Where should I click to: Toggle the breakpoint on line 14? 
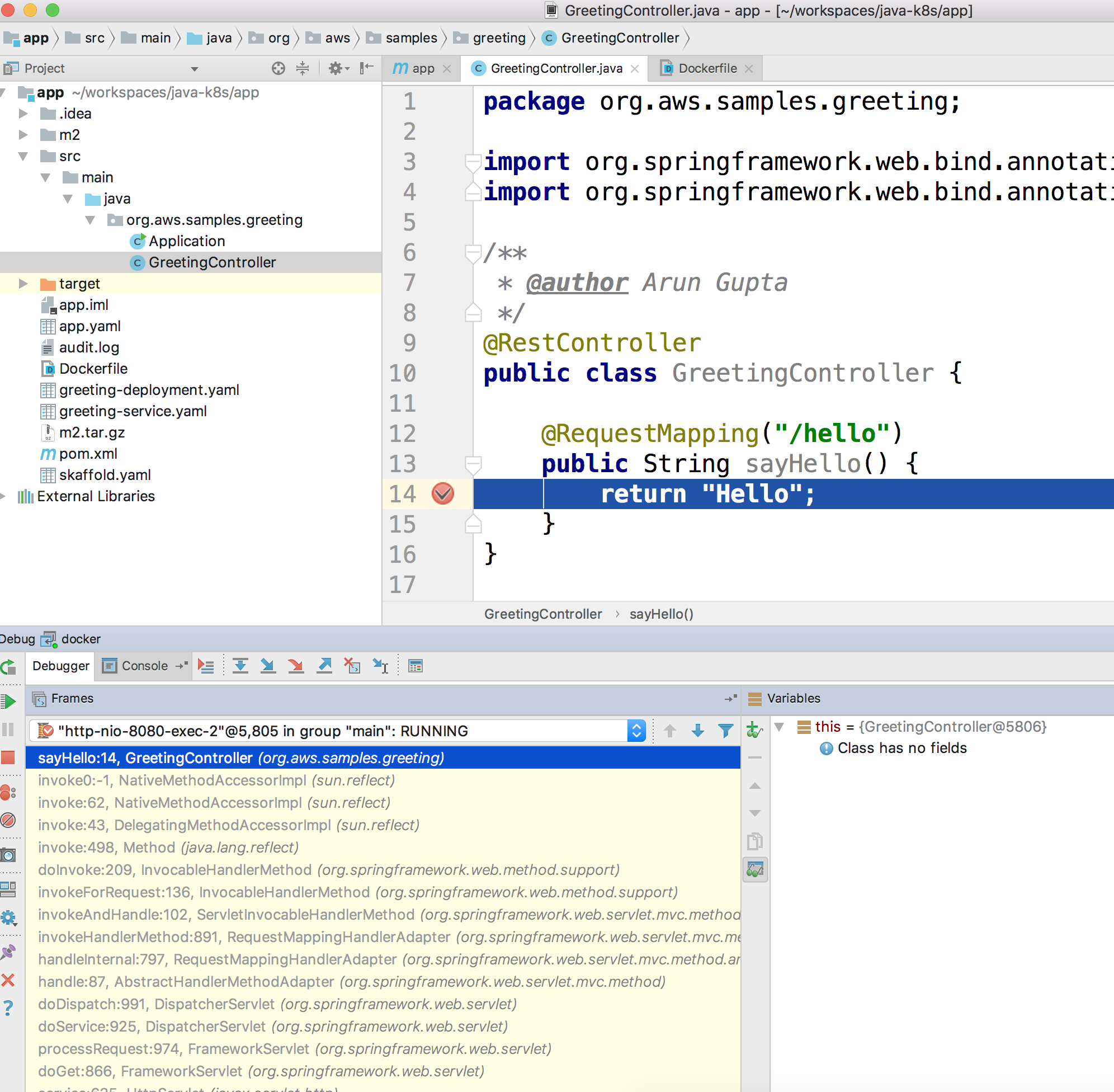[x=442, y=494]
